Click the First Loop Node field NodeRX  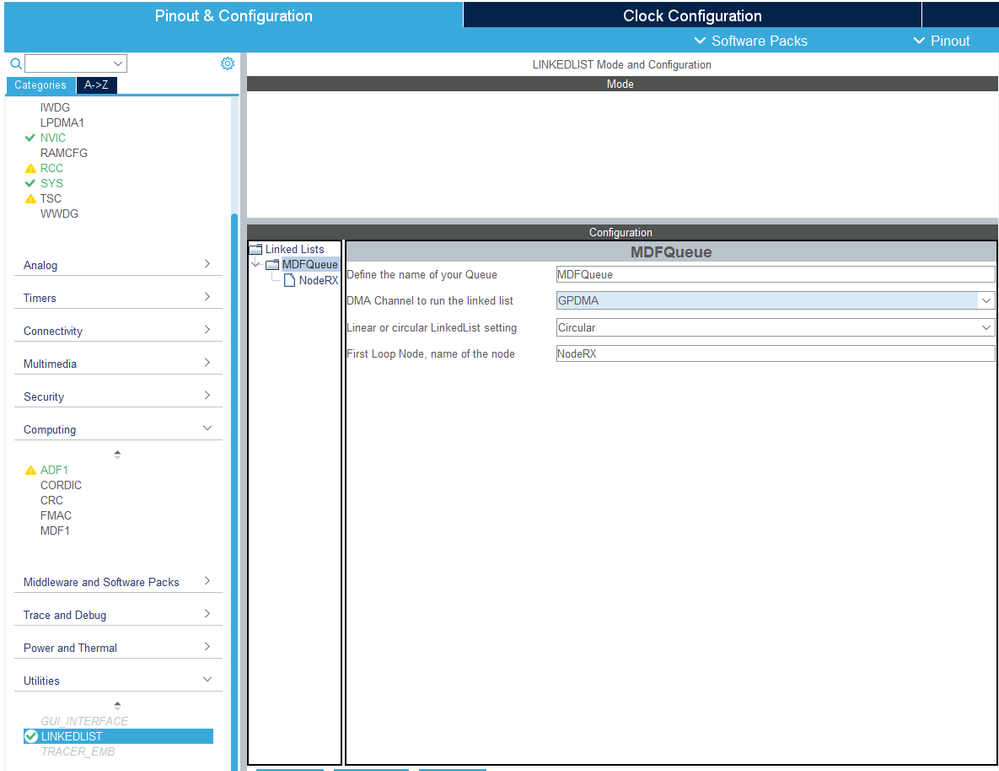(x=775, y=354)
